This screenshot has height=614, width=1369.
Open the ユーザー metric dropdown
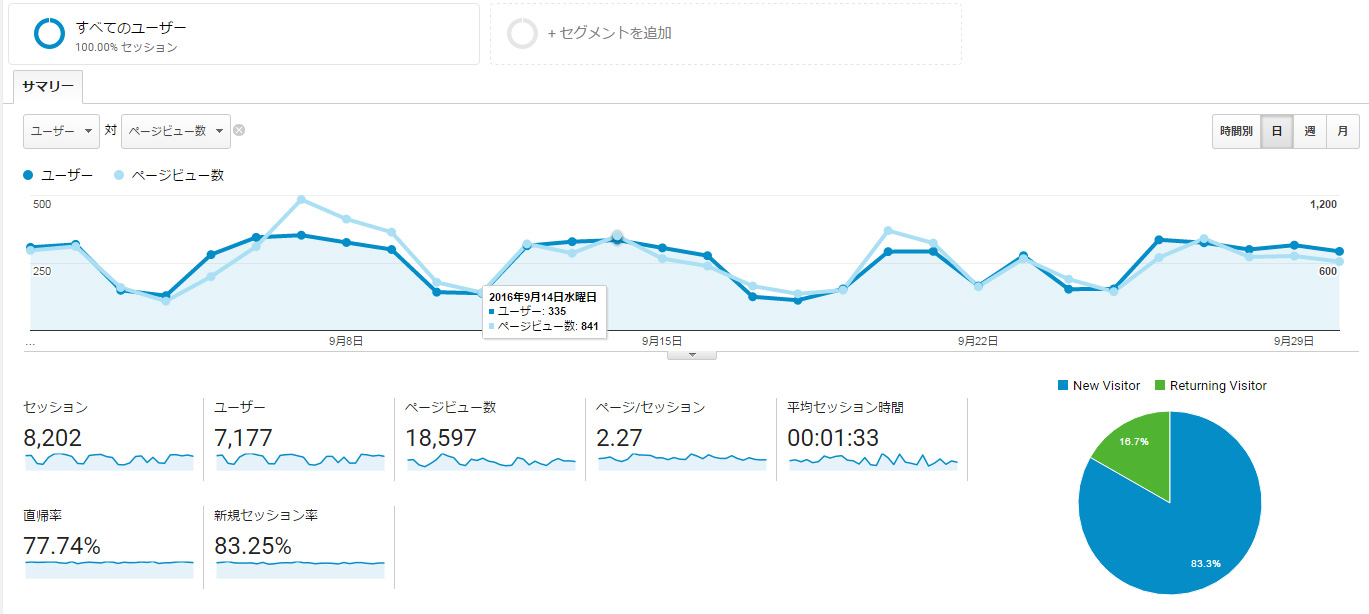tap(61, 130)
